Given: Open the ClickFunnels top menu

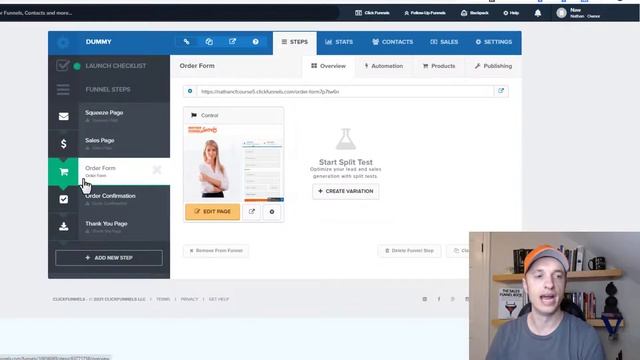Looking at the screenshot, I should coord(372,13).
